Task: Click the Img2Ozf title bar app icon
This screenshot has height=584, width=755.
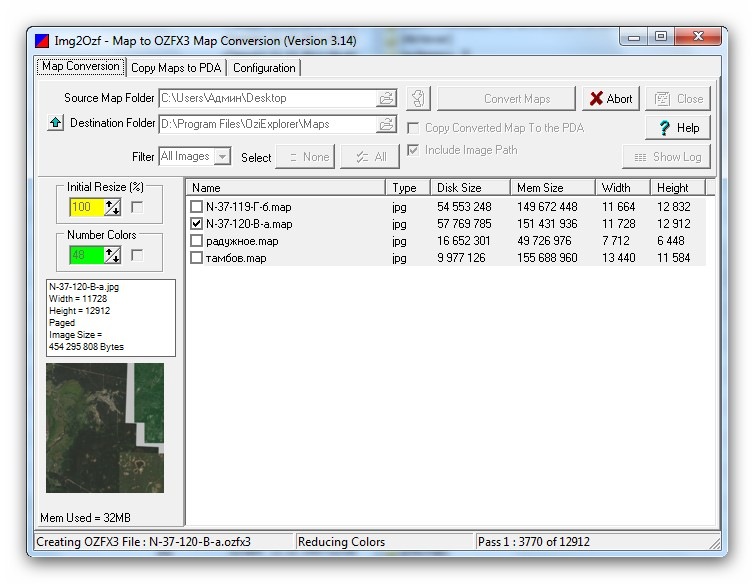Action: pos(42,41)
